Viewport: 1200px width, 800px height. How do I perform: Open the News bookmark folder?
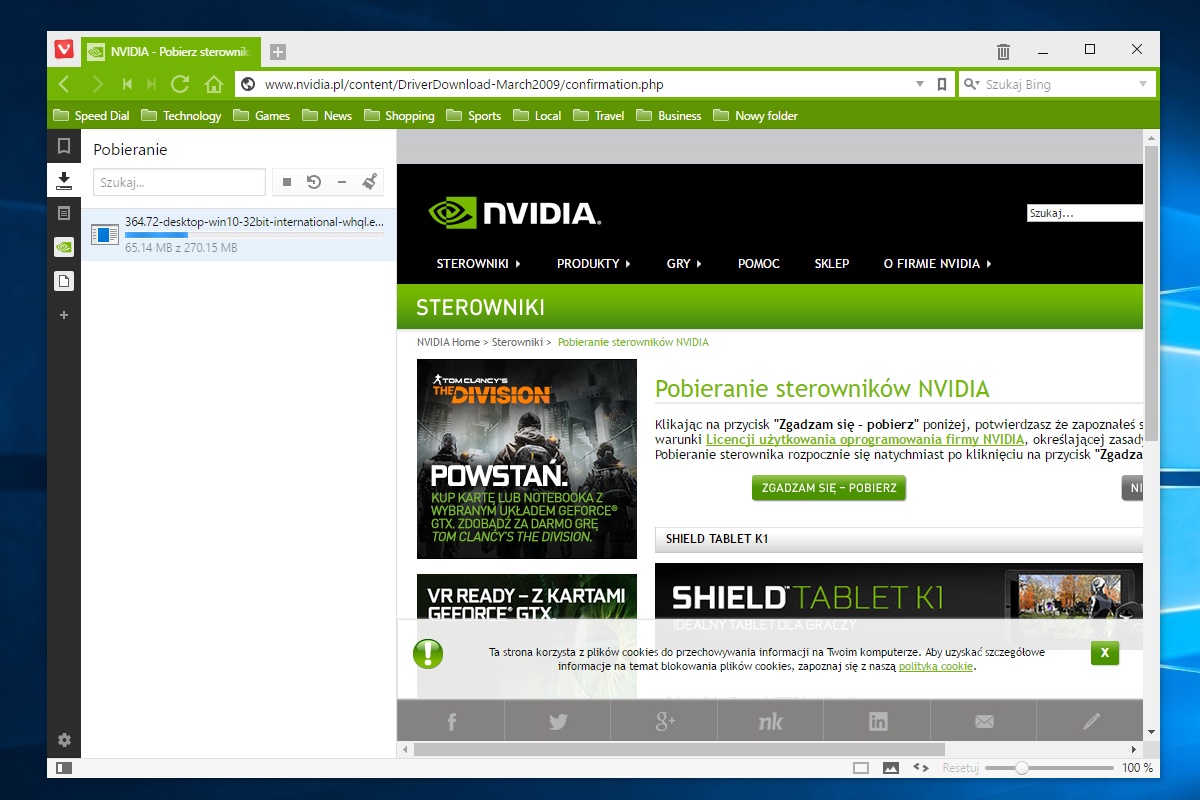pyautogui.click(x=327, y=116)
